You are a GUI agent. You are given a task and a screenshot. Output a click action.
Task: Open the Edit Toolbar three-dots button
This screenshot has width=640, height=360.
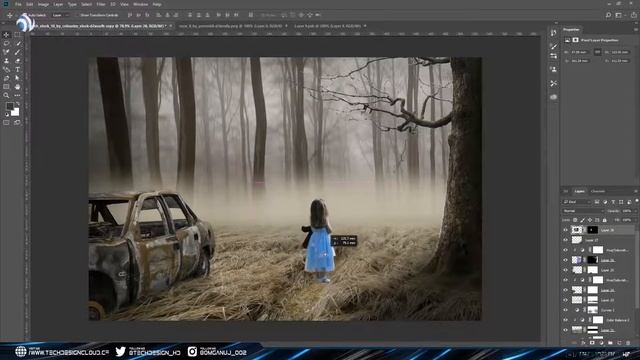click(17, 96)
